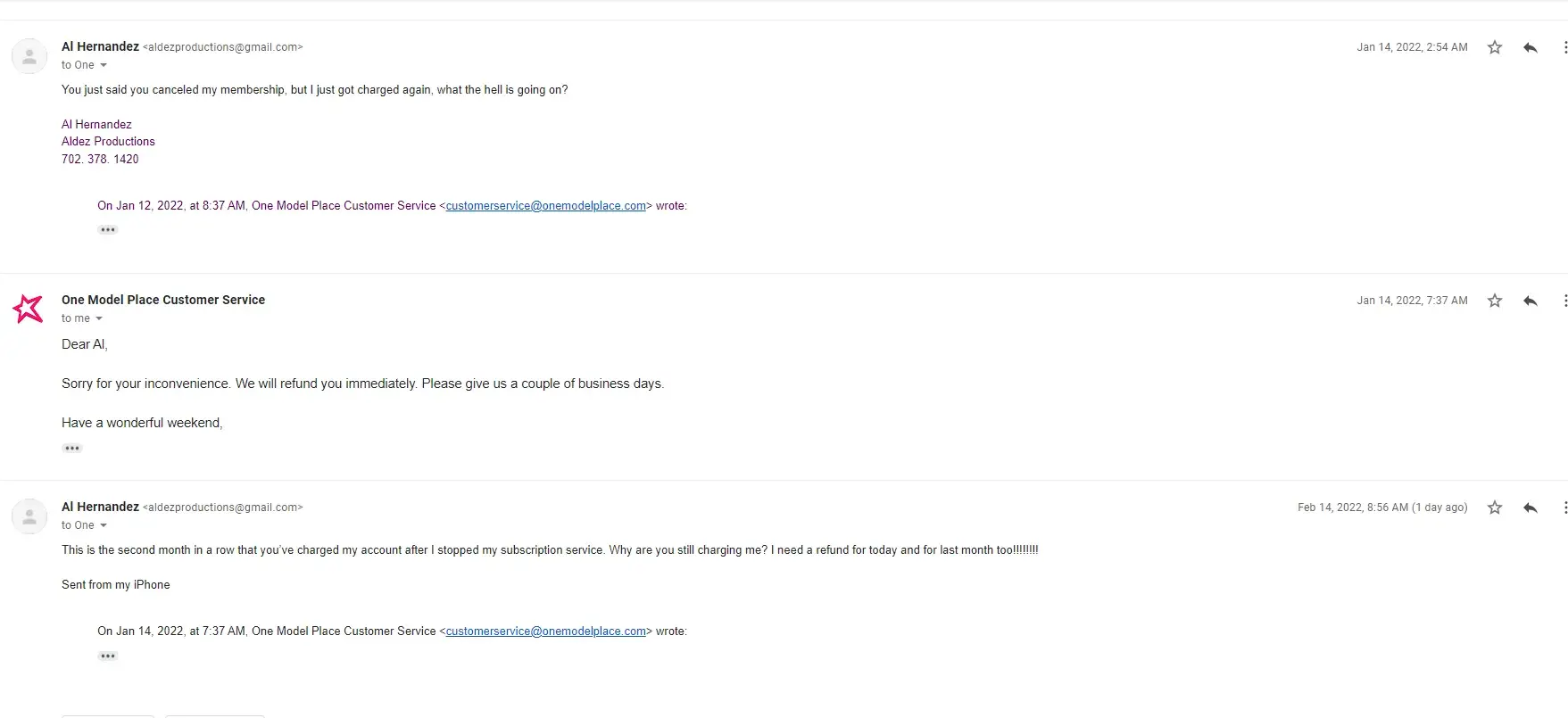The height and width of the screenshot is (718, 1568).
Task: Show trimmed content under the Jan 12 quote
Action: pos(108,230)
